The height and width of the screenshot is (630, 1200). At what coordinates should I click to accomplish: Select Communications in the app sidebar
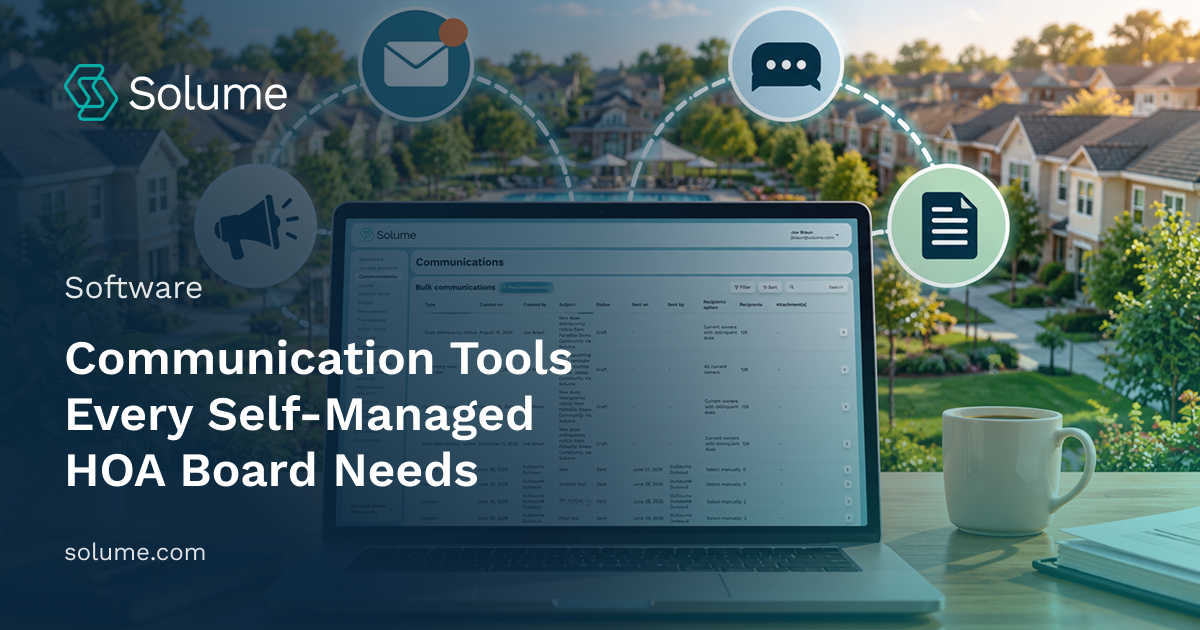click(377, 276)
